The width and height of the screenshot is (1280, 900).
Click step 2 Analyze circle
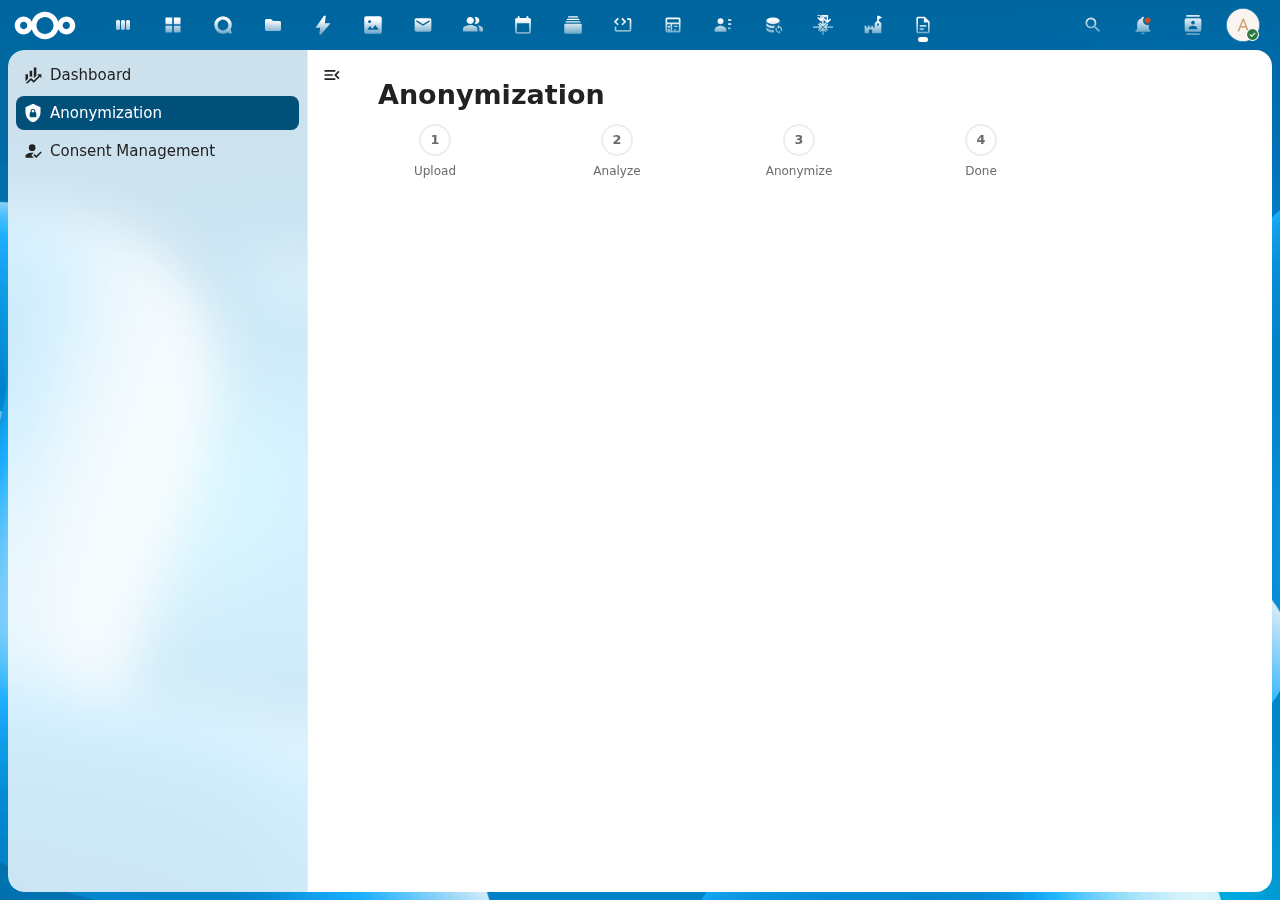(x=617, y=140)
